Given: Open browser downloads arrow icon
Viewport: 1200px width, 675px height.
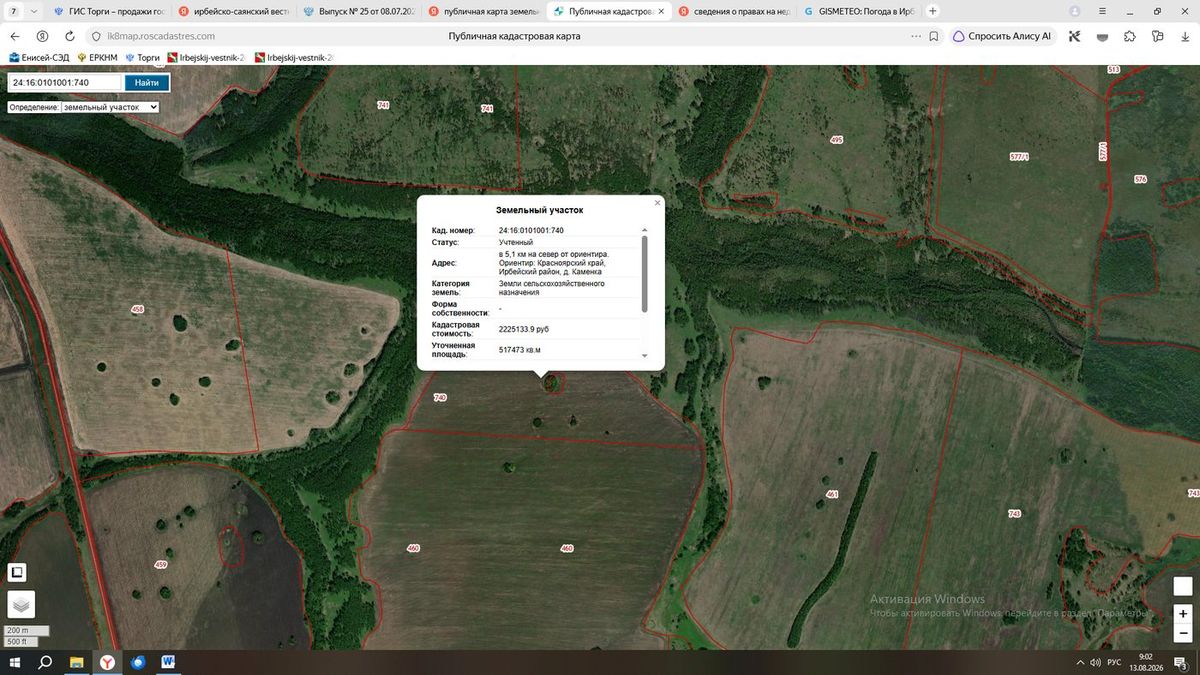Looking at the screenshot, I should [1185, 36].
